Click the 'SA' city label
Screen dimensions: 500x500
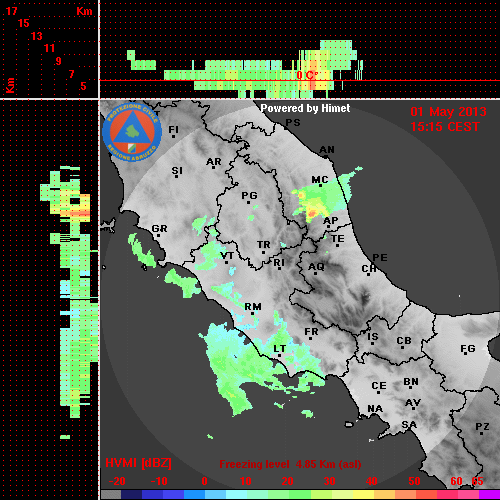tap(409, 425)
